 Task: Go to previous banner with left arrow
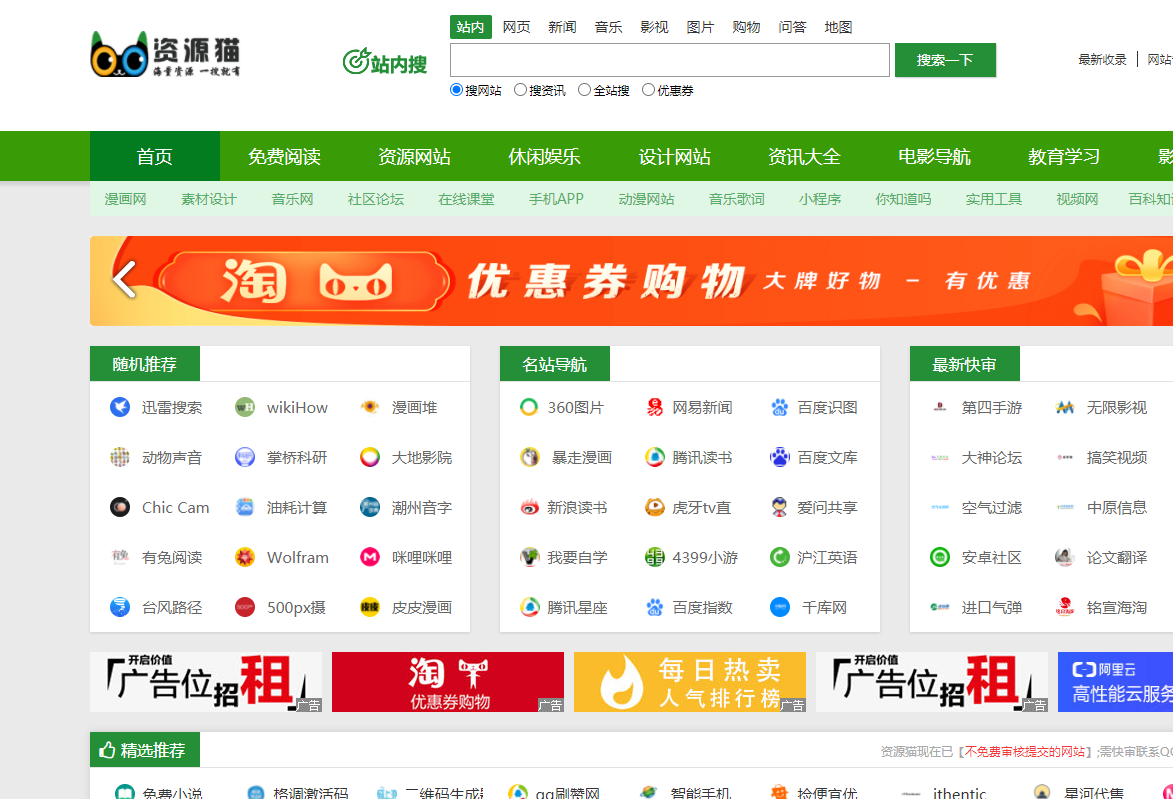click(x=124, y=280)
